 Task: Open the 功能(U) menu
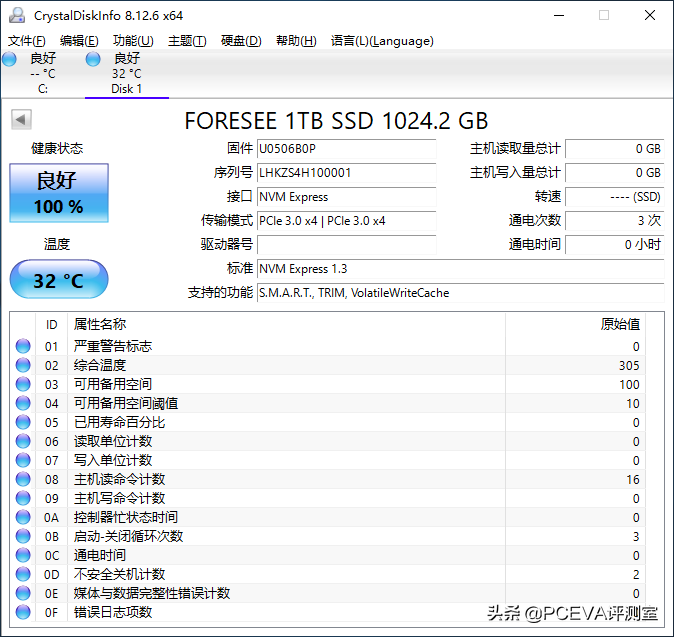(x=133, y=41)
